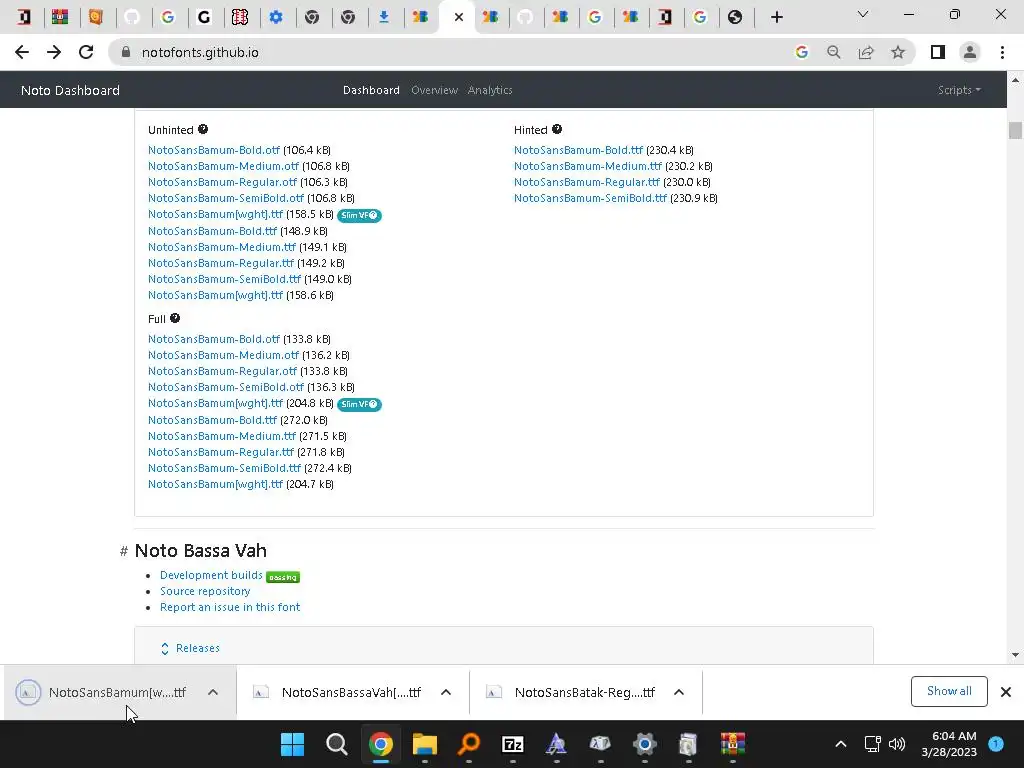The height and width of the screenshot is (768, 1024).
Task: Switch to the globe icon tab
Action: click(735, 17)
